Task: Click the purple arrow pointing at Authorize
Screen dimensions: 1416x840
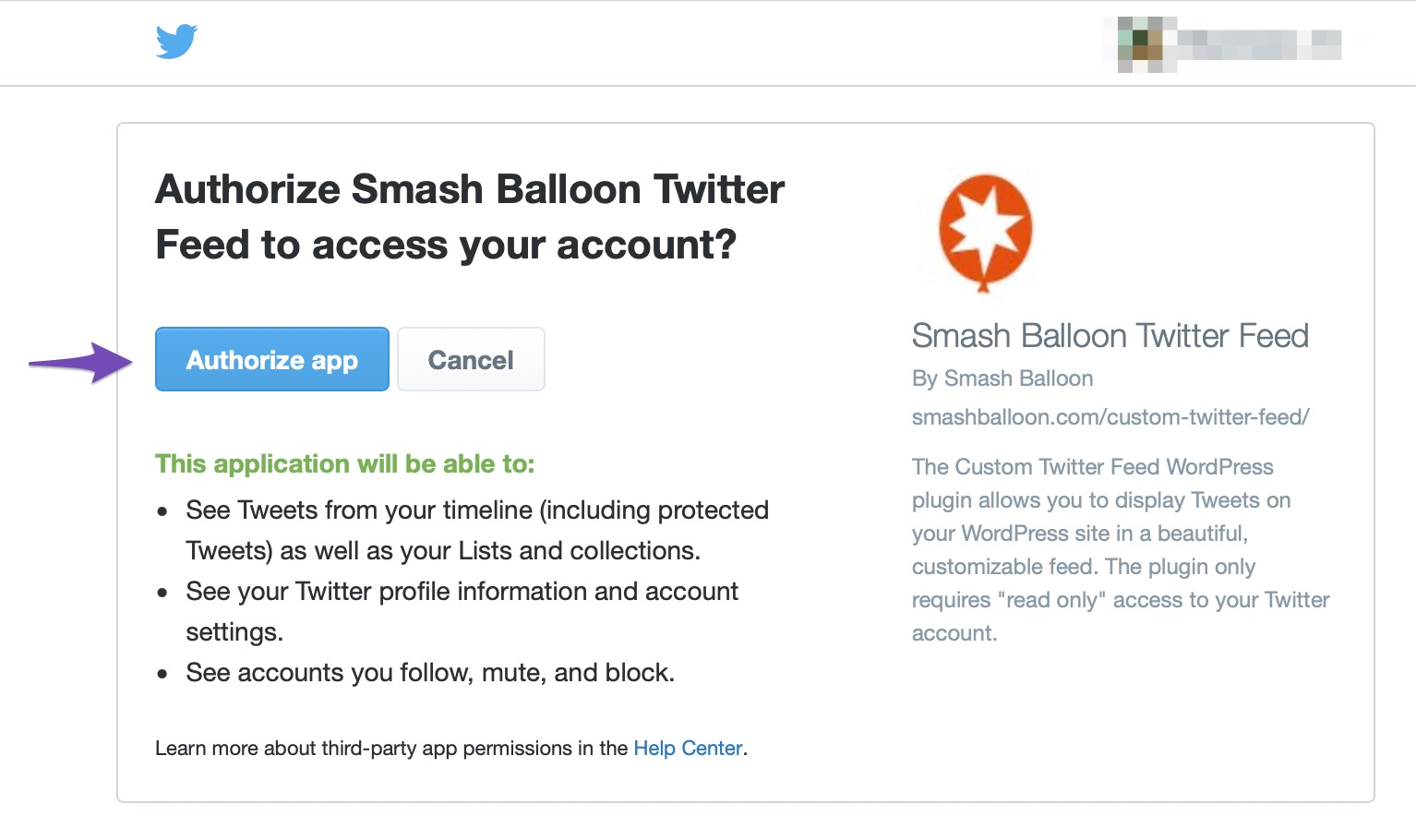Action: point(80,362)
